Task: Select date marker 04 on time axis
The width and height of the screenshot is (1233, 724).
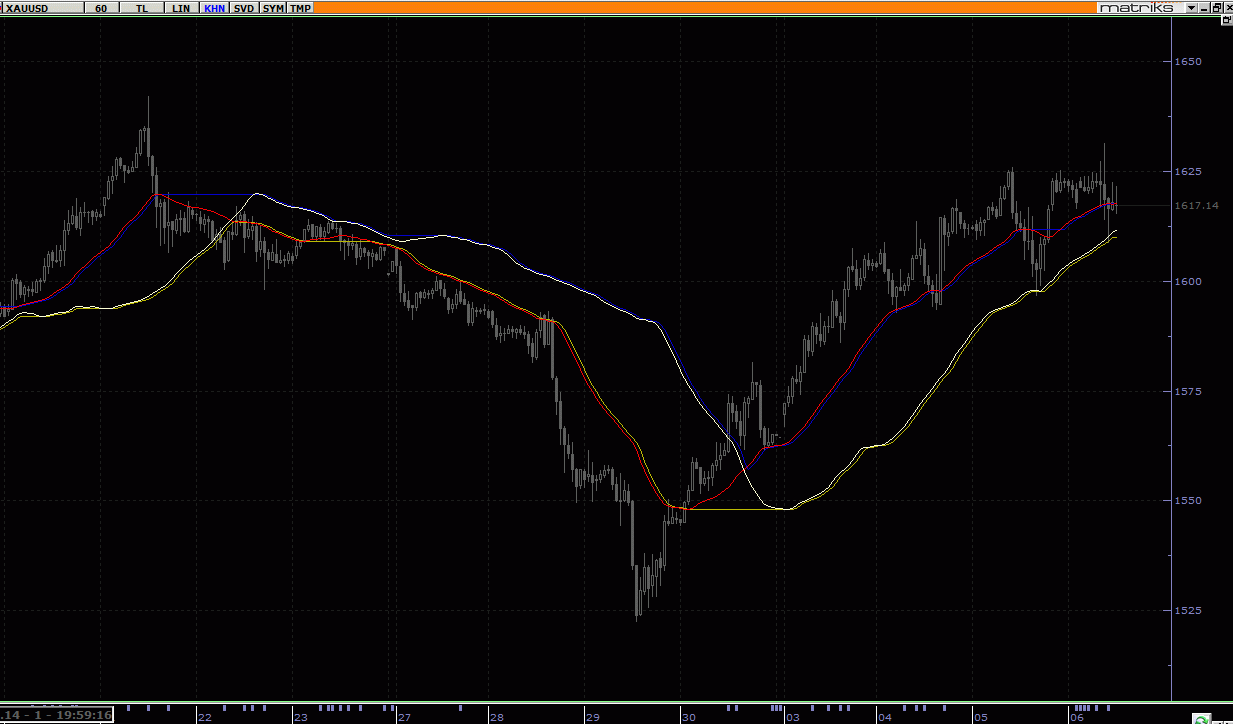Action: click(x=885, y=718)
